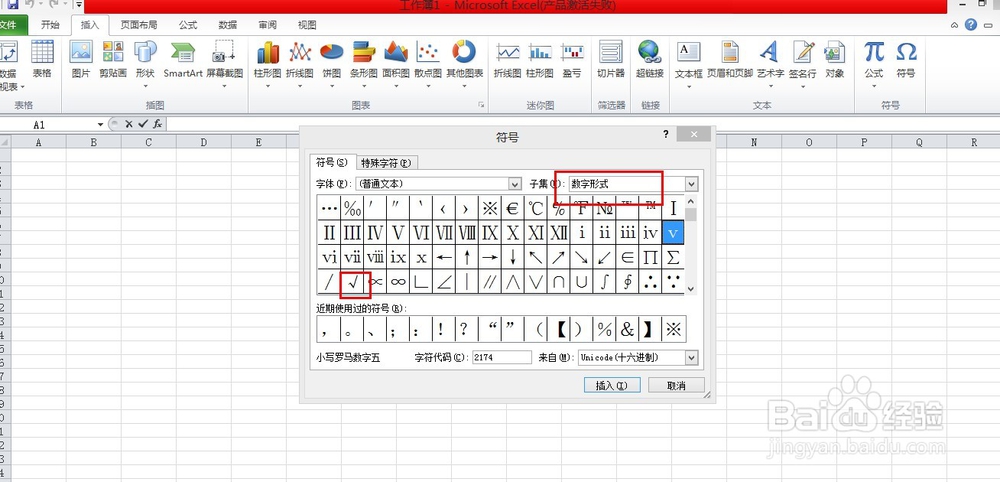Click the Symbol (符号) ribbon button
This screenshot has height=482, width=1000.
[906, 59]
